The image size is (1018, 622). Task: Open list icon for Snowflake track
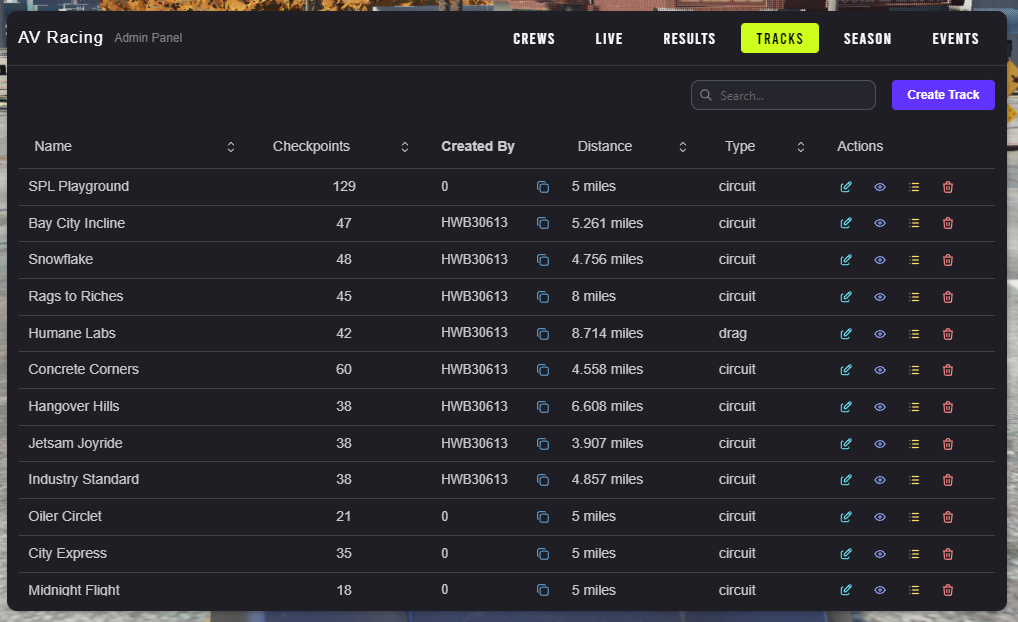pos(914,260)
